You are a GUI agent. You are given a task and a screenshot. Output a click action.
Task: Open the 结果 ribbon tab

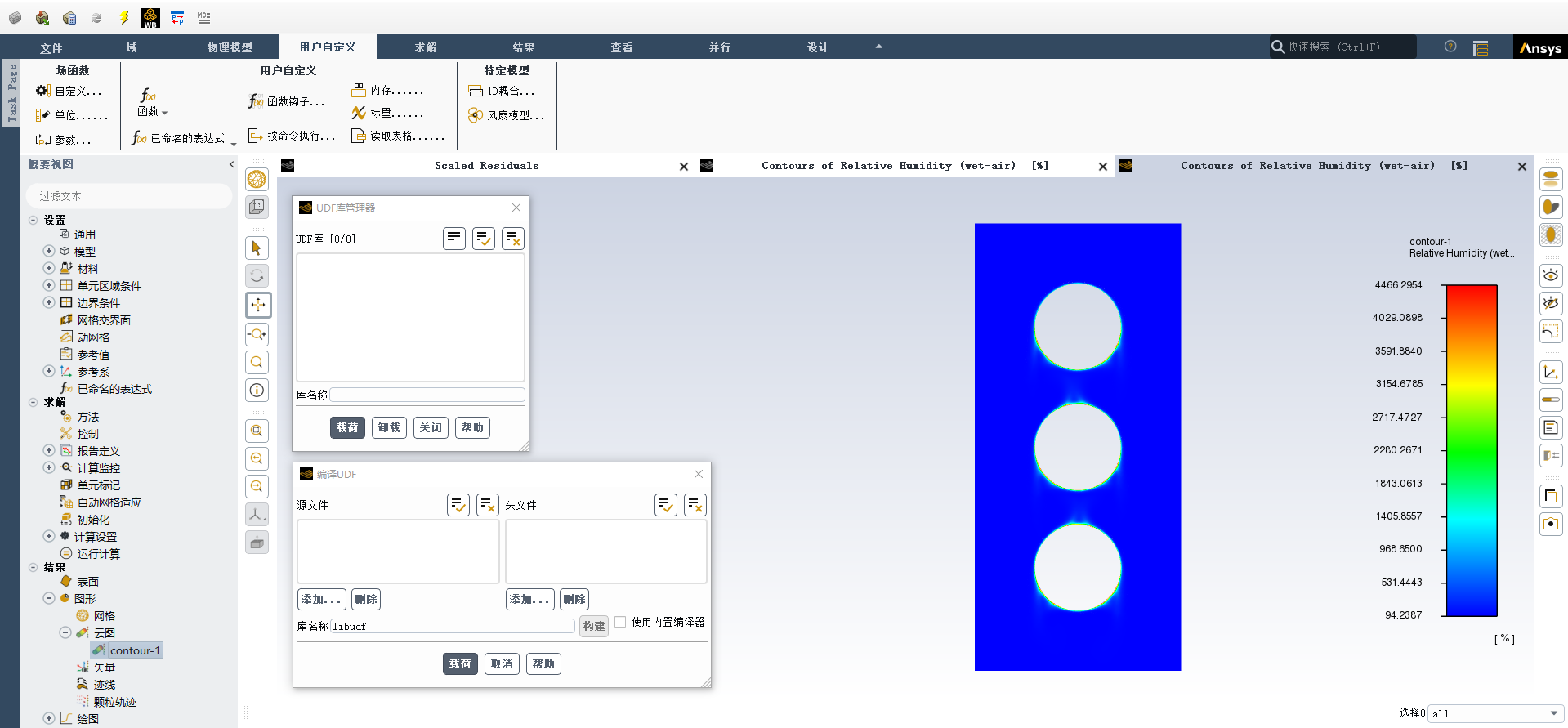pyautogui.click(x=524, y=47)
